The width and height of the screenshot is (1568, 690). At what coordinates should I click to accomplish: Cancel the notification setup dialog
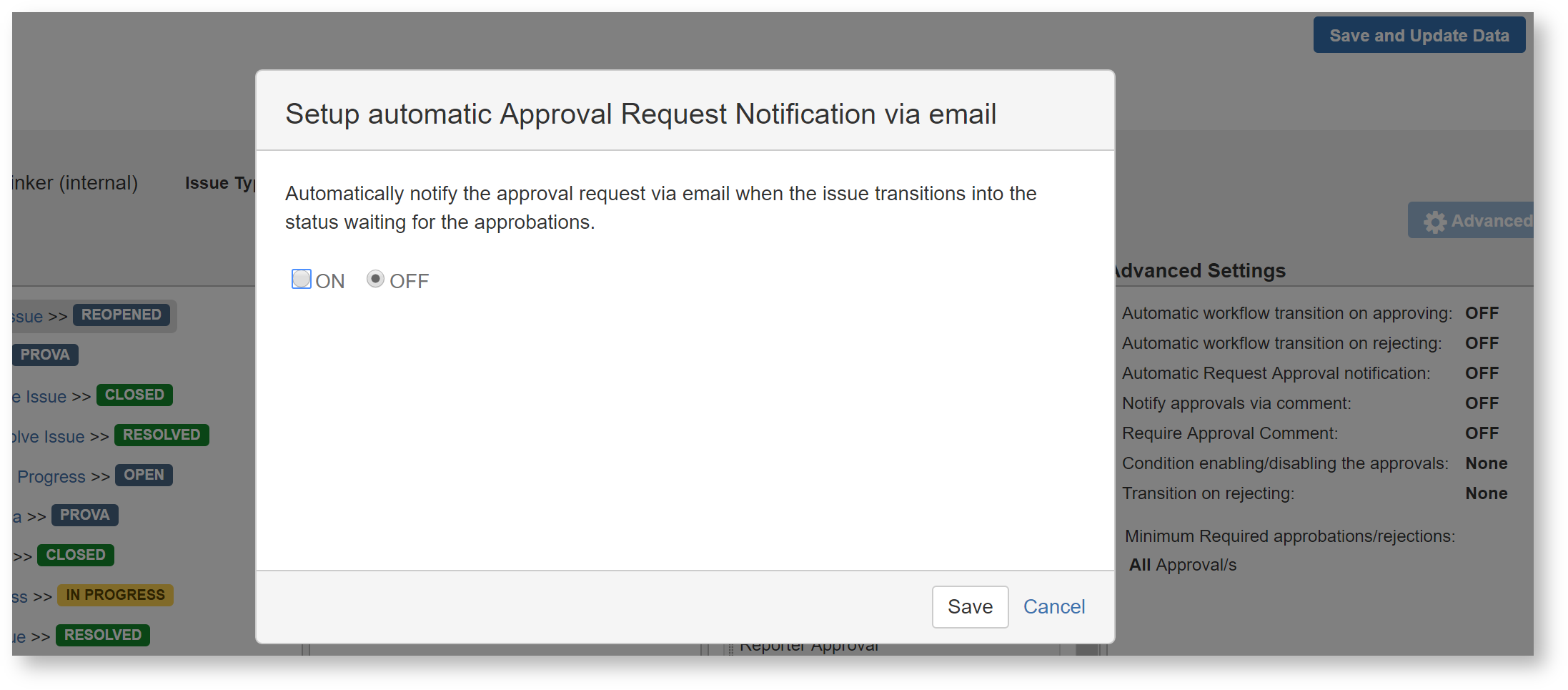click(x=1053, y=607)
